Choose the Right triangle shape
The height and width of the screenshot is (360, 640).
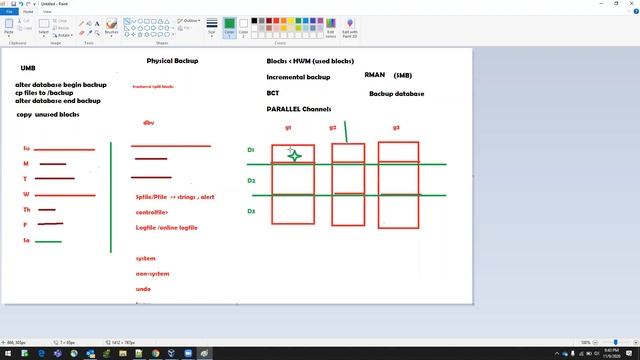click(x=127, y=28)
